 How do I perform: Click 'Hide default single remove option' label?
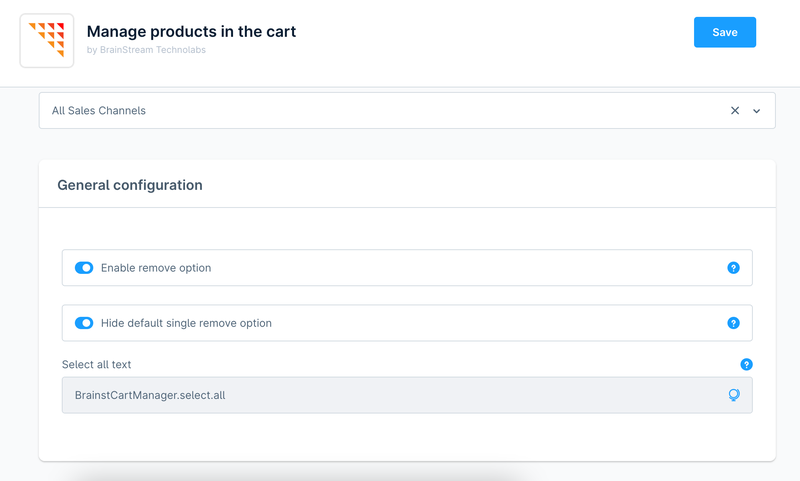click(186, 323)
